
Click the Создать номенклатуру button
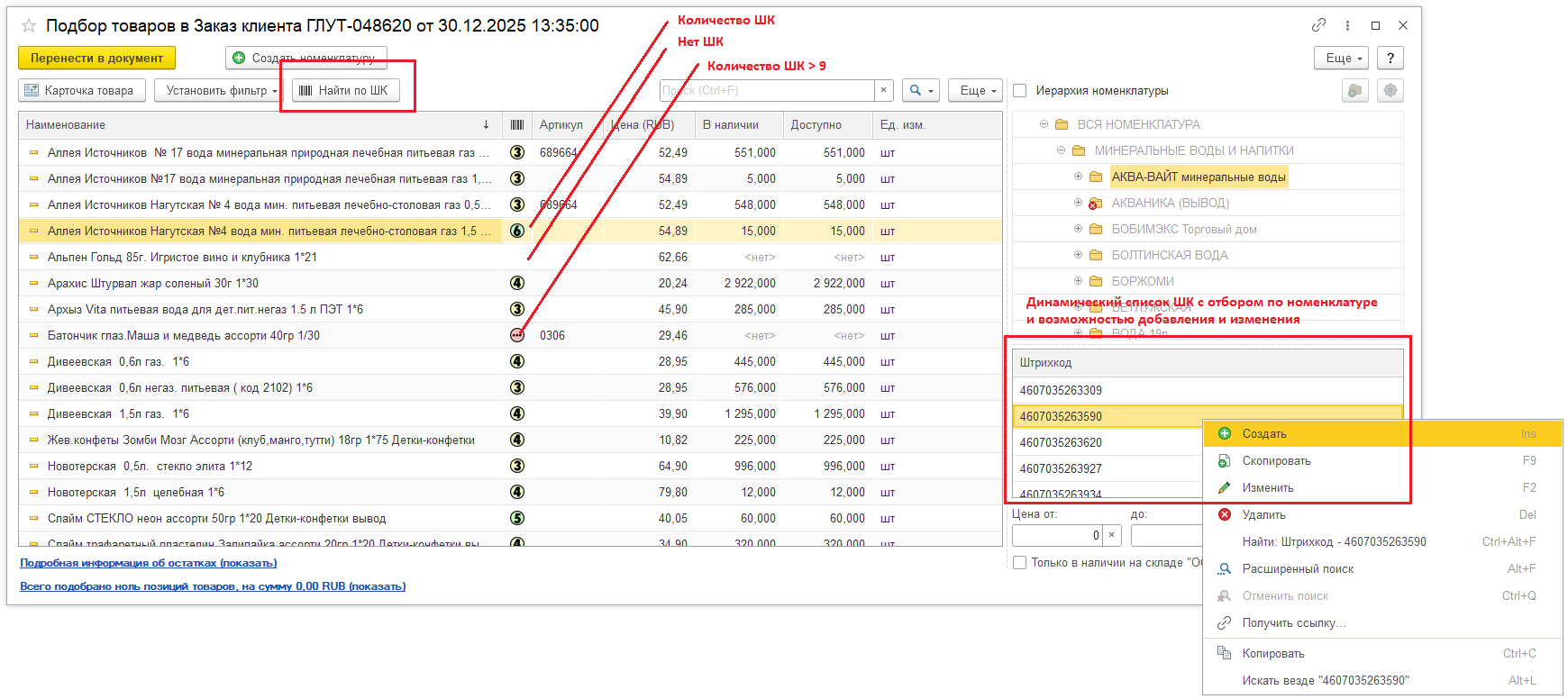coord(306,58)
